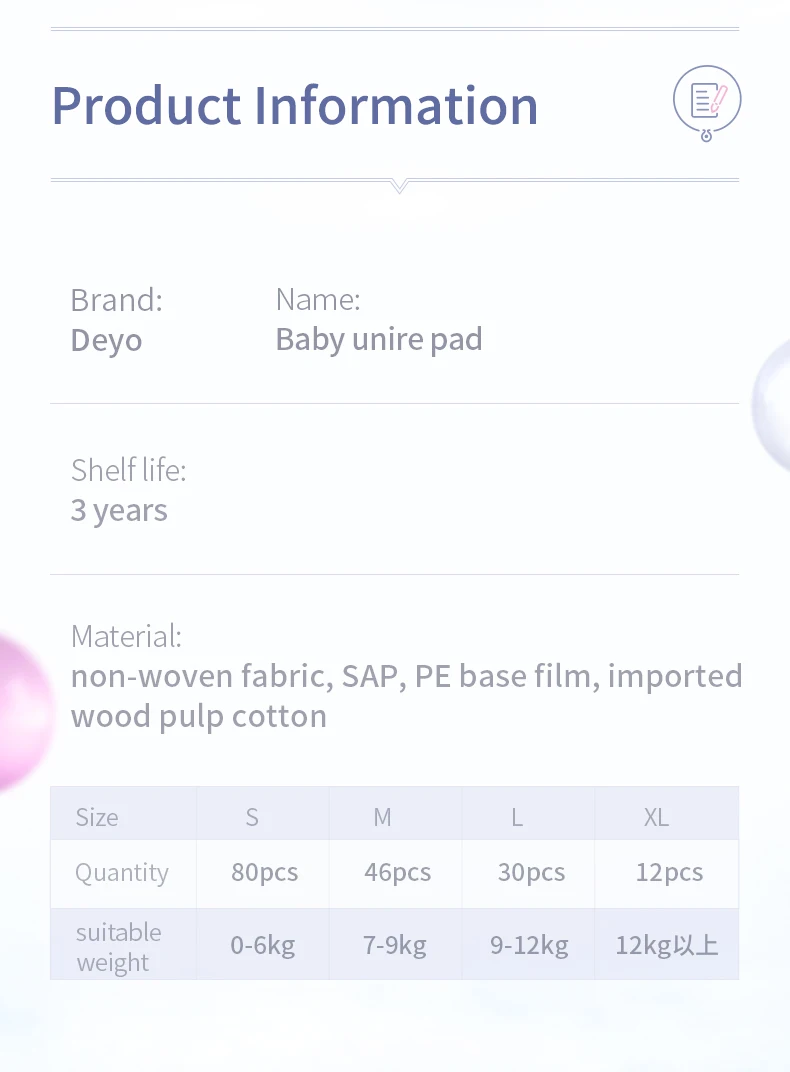This screenshot has height=1072, width=790.
Task: Select the Deyo brand value
Action: 106,340
